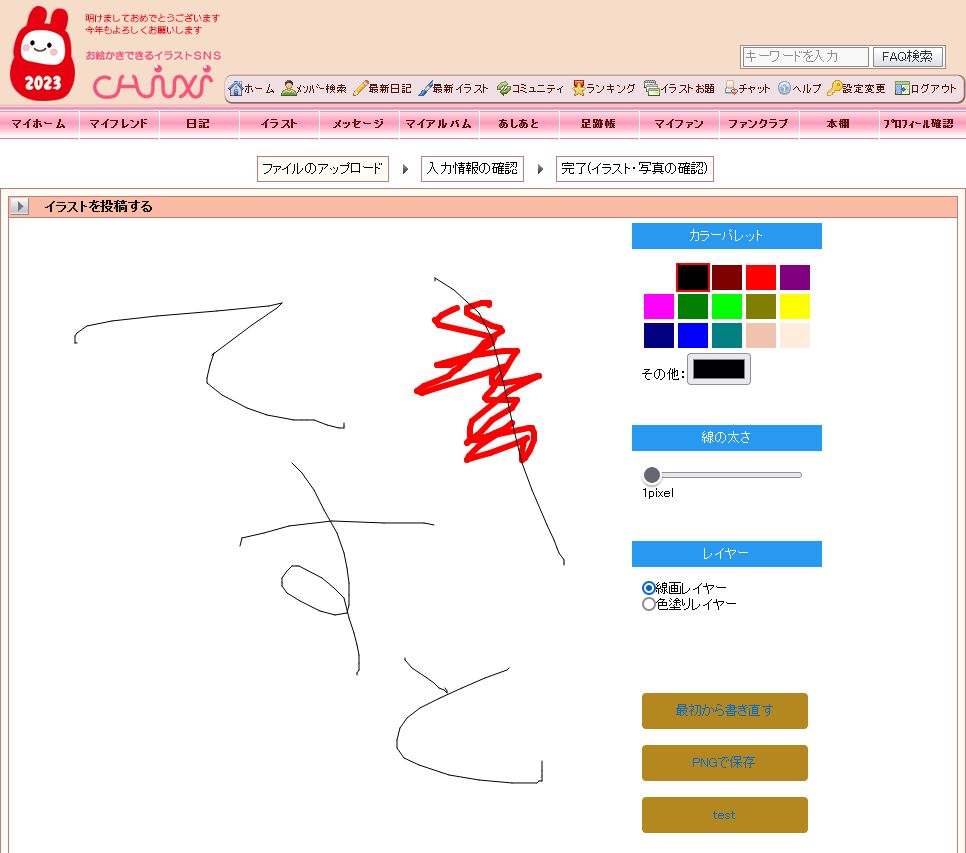The width and height of the screenshot is (966, 853).
Task: Click the 最新日記 pencil icon
Action: click(x=360, y=89)
